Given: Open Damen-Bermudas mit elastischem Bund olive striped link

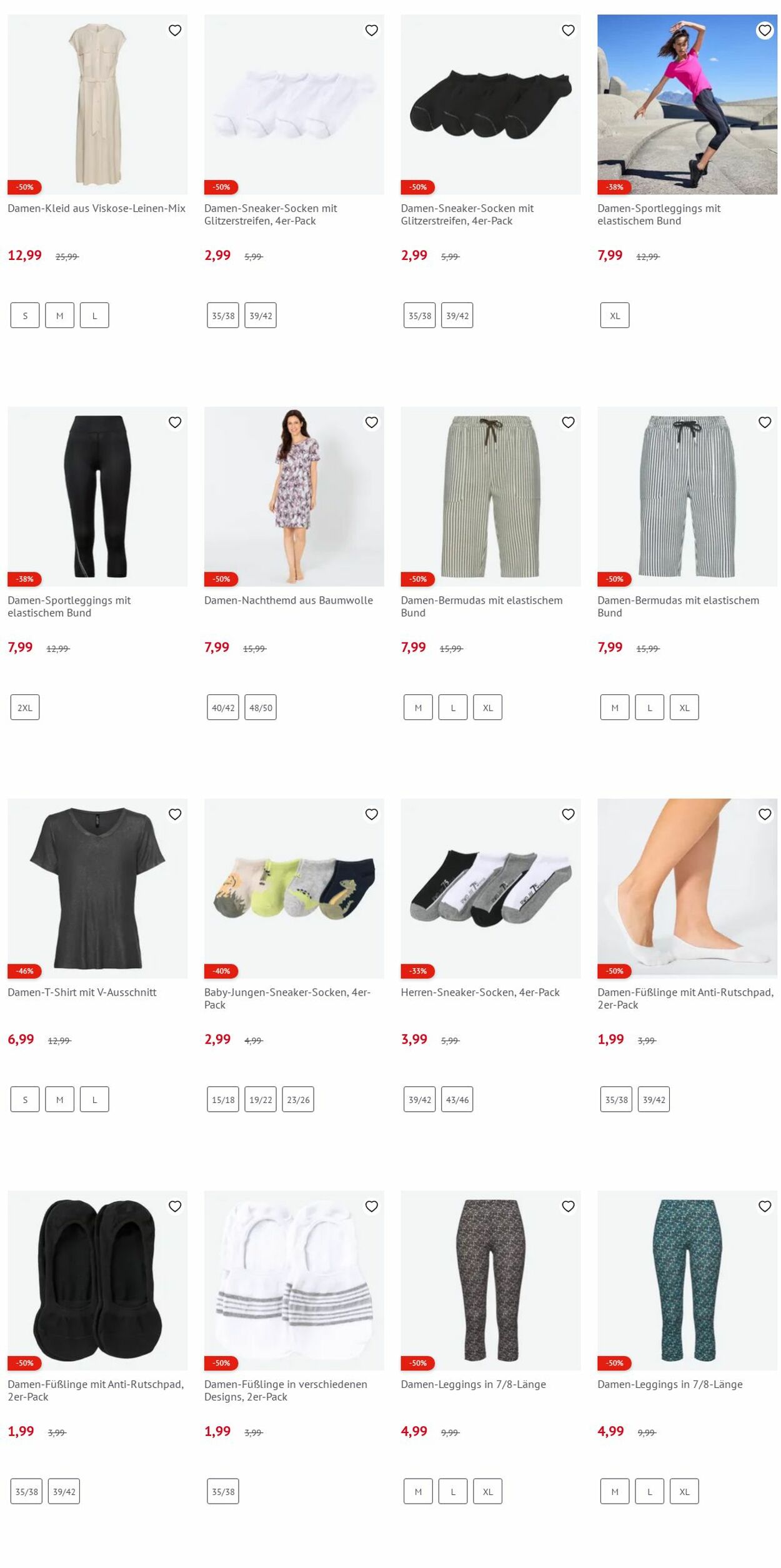Looking at the screenshot, I should tap(482, 607).
